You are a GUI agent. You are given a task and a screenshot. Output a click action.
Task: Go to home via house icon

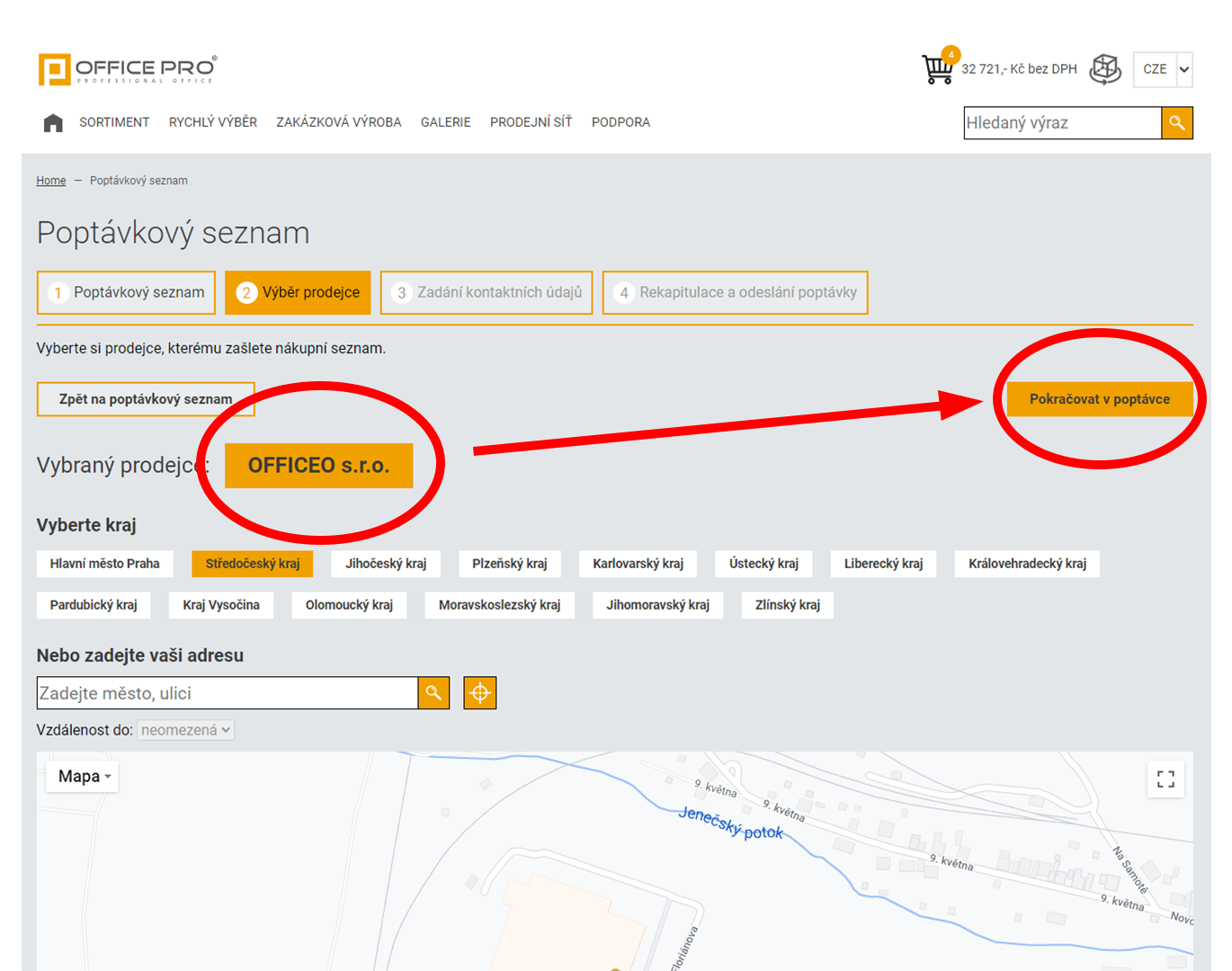click(53, 122)
